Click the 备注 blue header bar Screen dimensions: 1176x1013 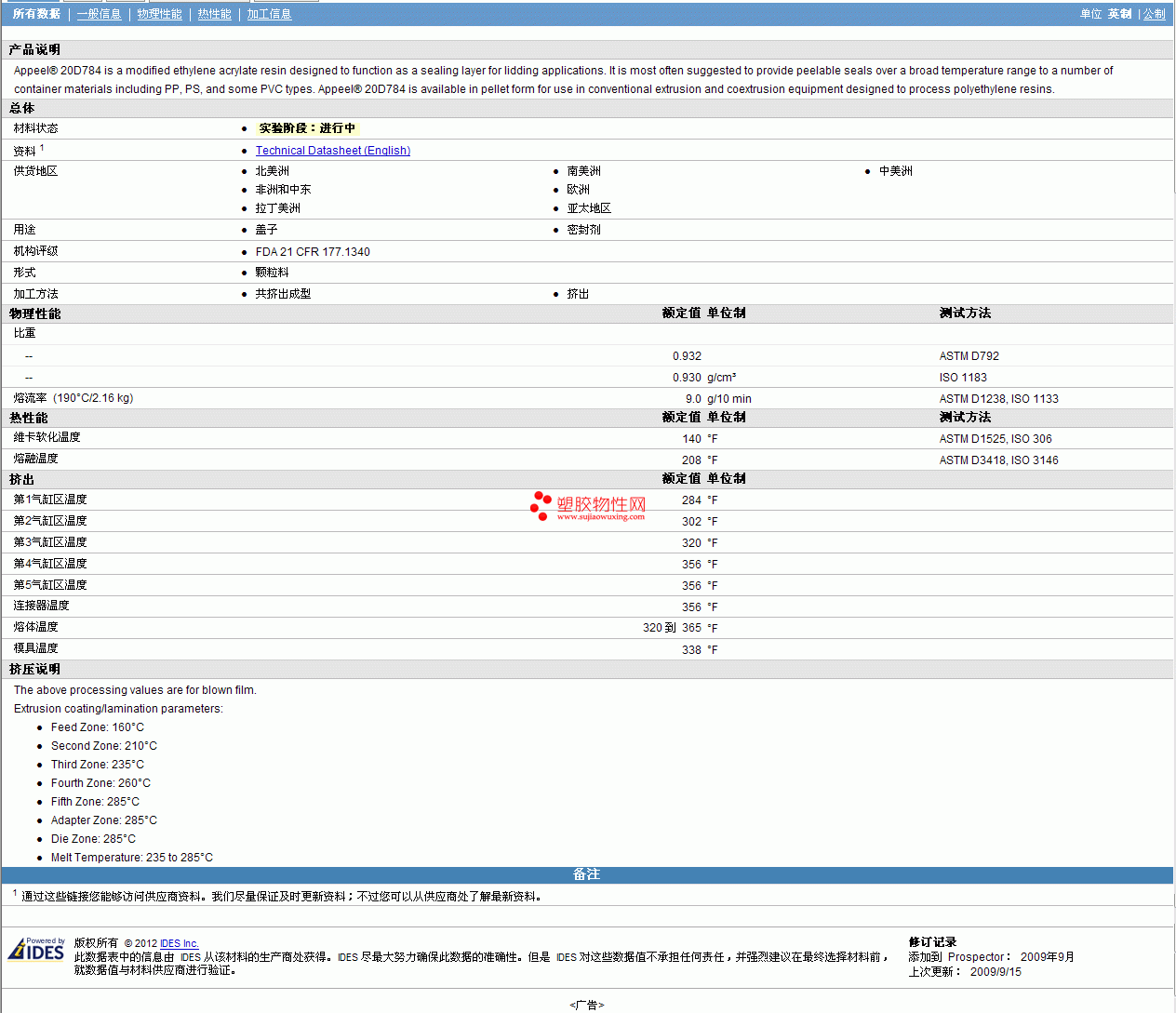[586, 874]
